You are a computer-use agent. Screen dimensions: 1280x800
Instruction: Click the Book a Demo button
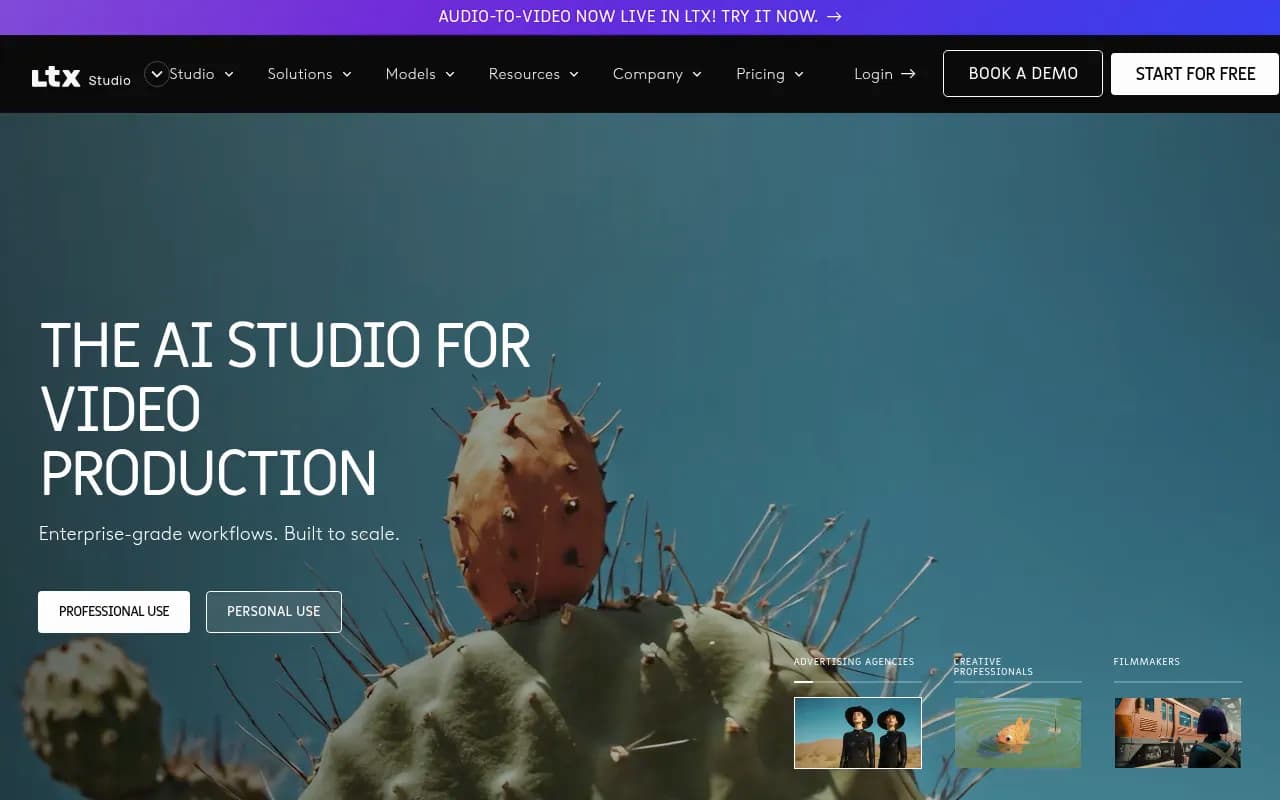point(1022,74)
